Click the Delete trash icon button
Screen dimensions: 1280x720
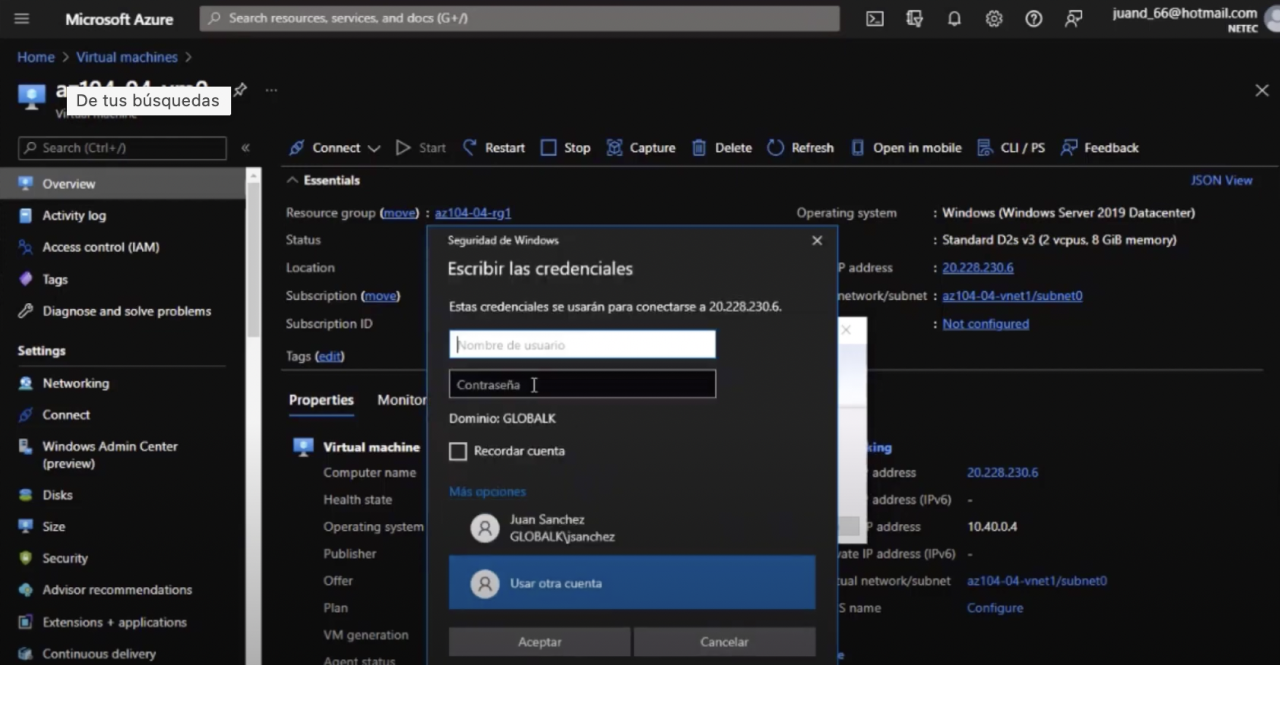click(721, 148)
